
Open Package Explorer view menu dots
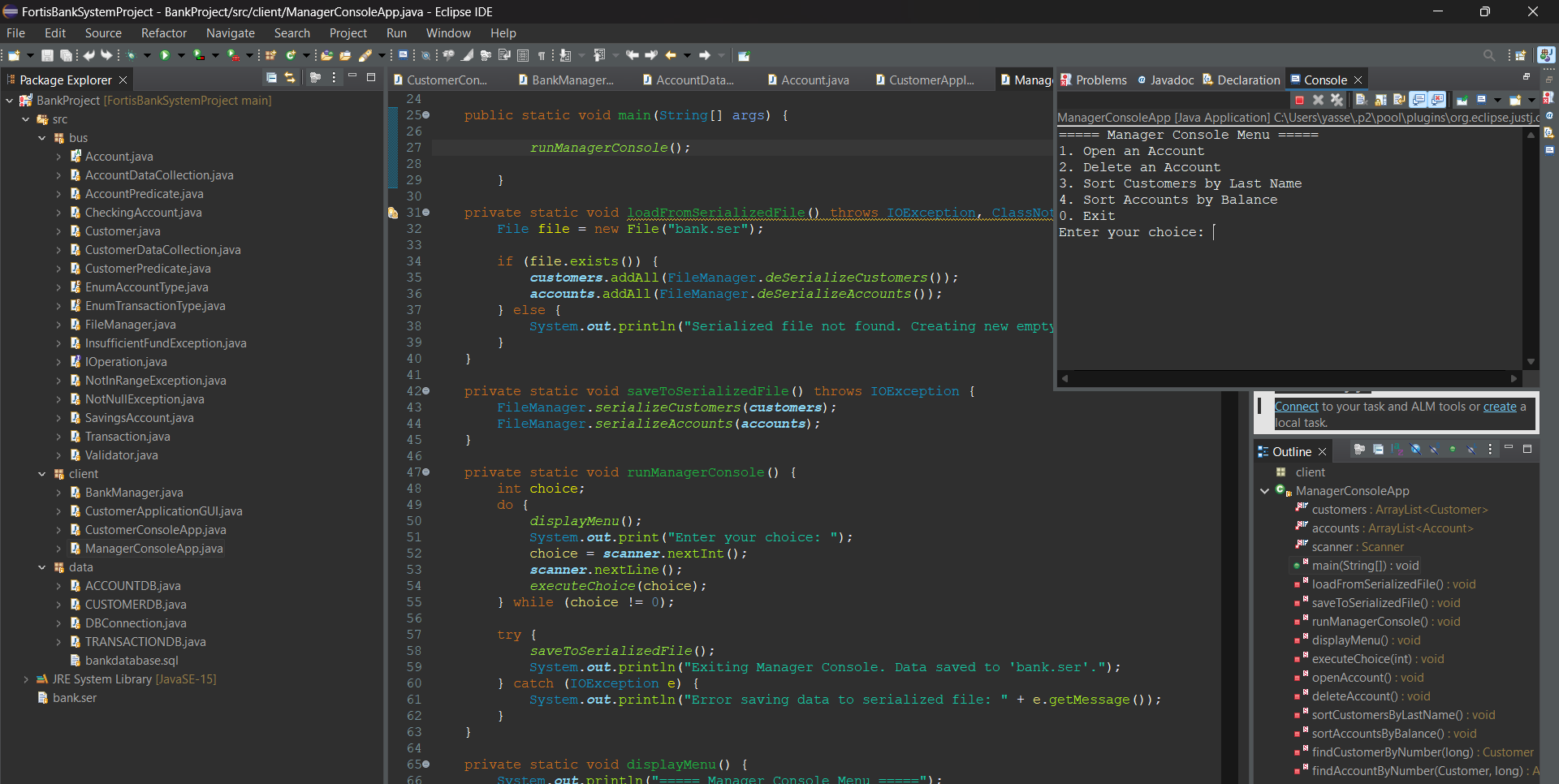(x=334, y=77)
